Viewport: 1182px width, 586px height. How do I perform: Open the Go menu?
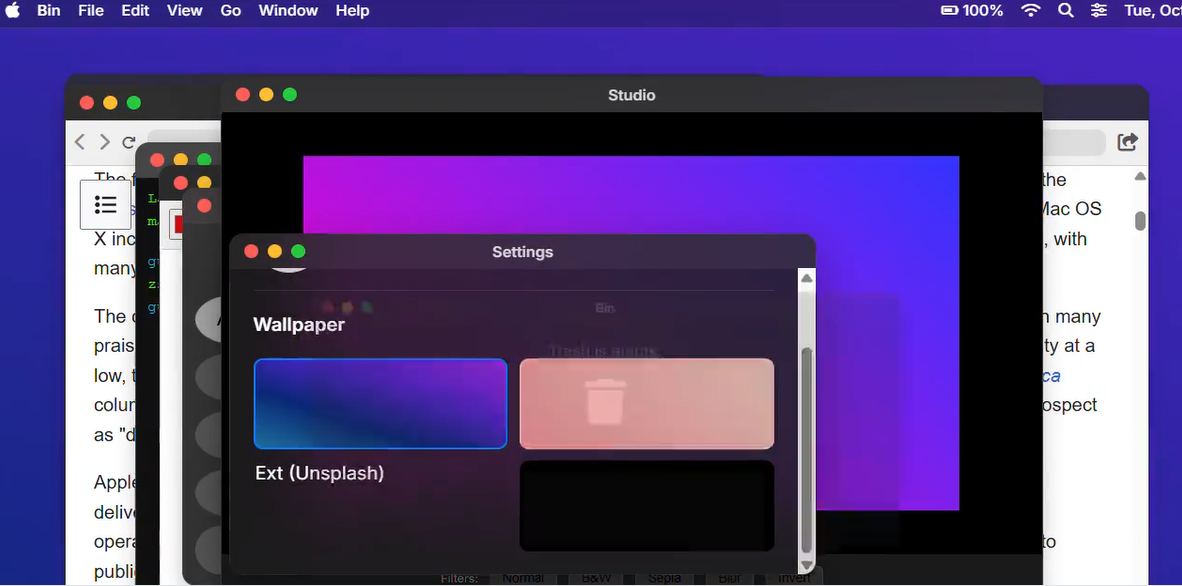231,11
